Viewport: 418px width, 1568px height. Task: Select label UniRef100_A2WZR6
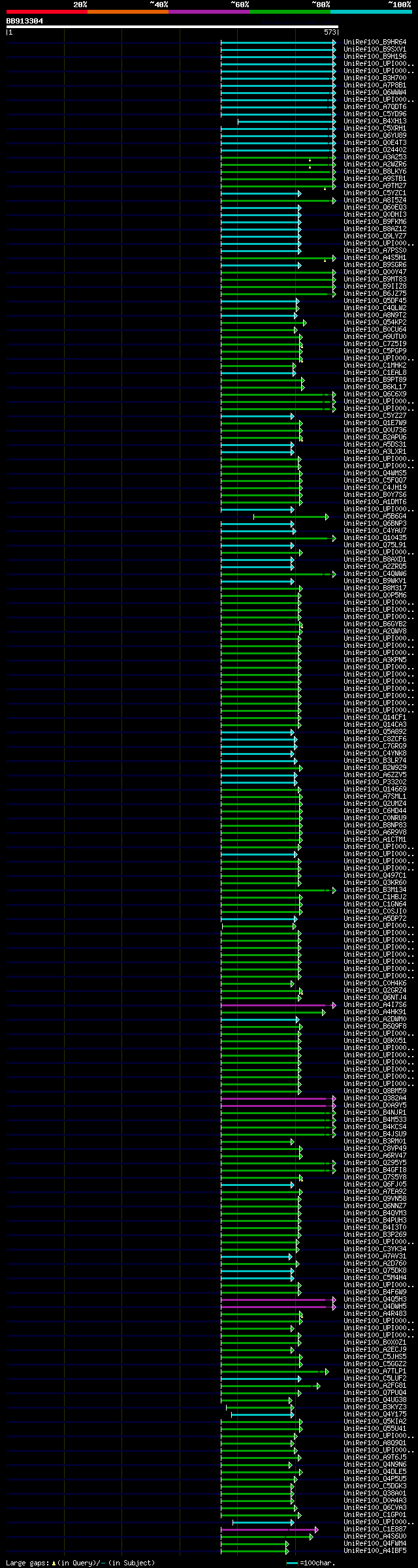[x=375, y=165]
